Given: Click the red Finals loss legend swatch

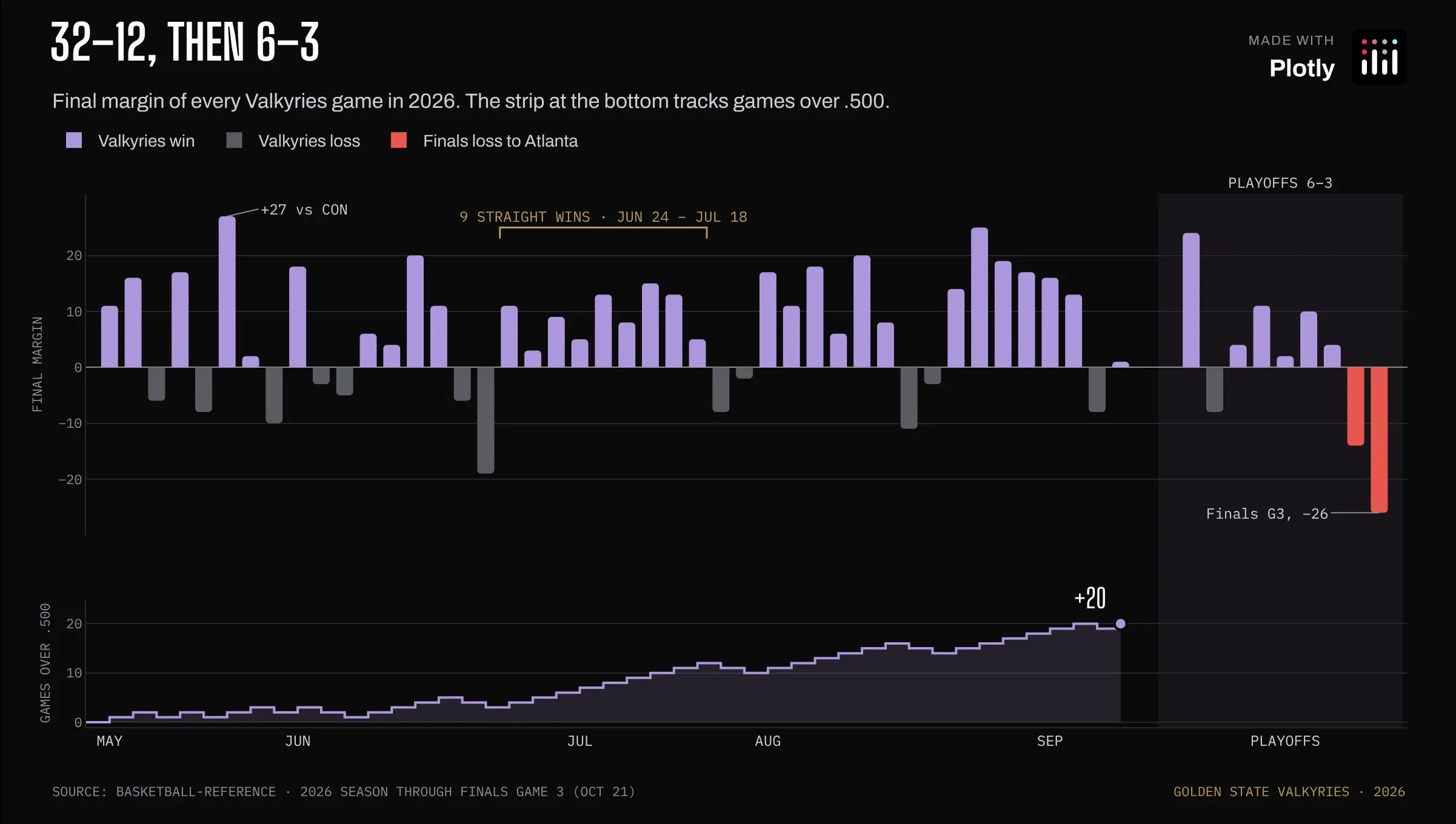Looking at the screenshot, I should pos(399,141).
